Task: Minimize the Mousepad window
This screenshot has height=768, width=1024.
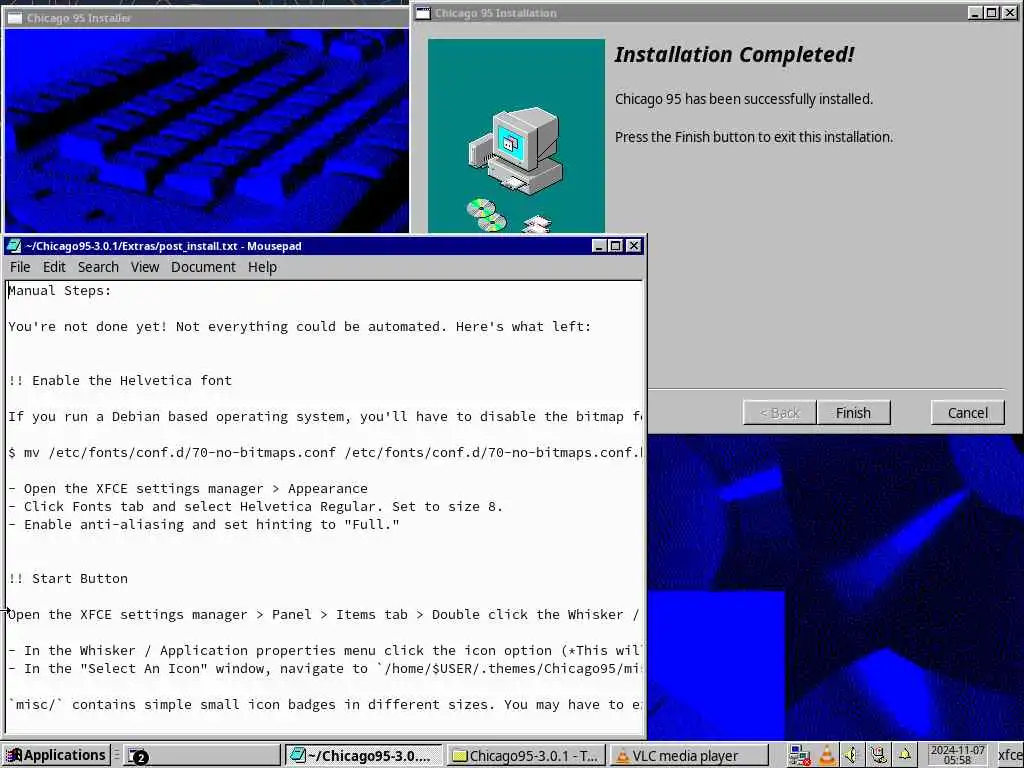Action: (600, 246)
